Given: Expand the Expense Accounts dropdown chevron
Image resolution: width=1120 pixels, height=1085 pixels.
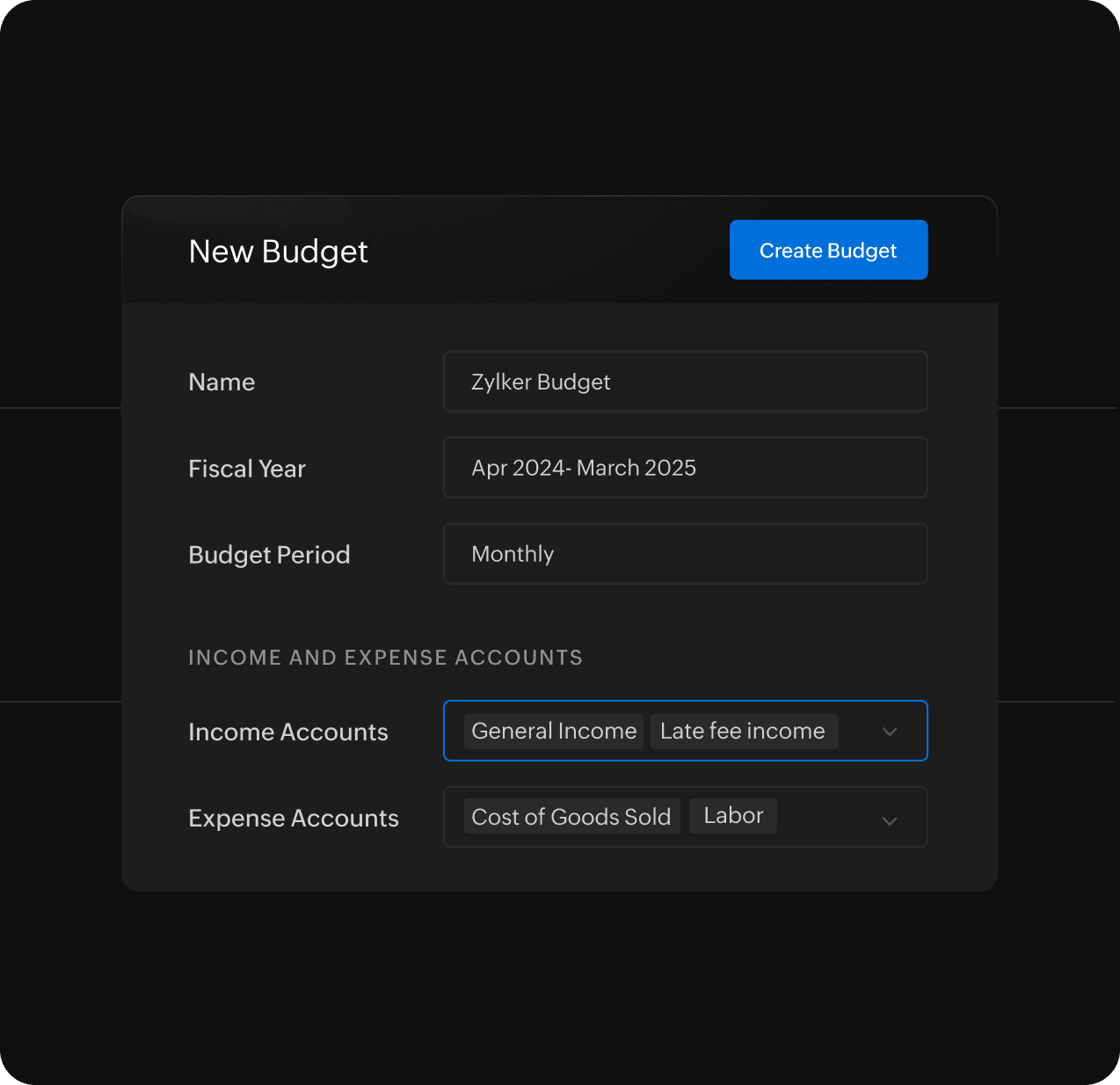Looking at the screenshot, I should [890, 820].
